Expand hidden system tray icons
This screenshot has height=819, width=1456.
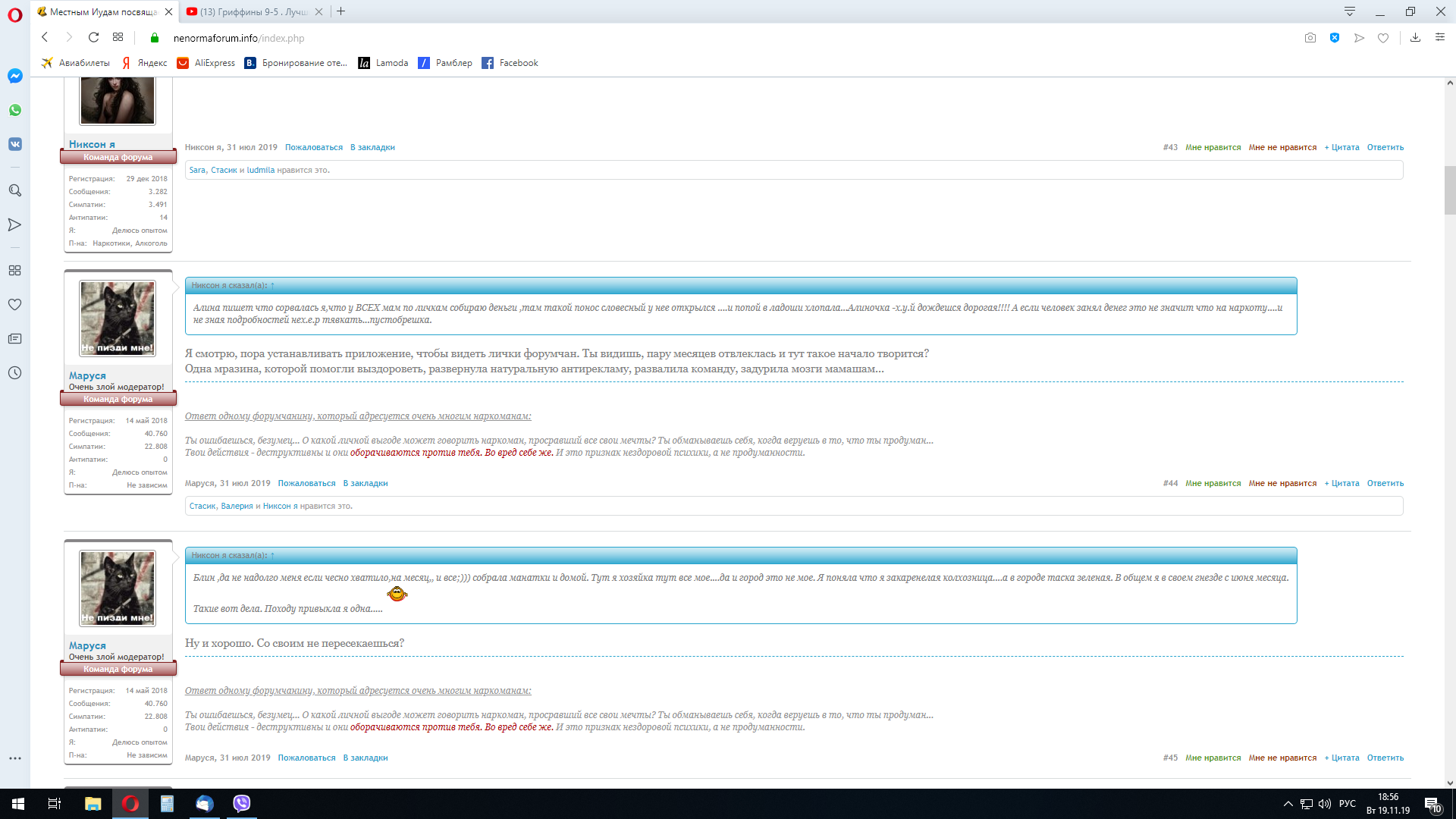[x=1288, y=804]
